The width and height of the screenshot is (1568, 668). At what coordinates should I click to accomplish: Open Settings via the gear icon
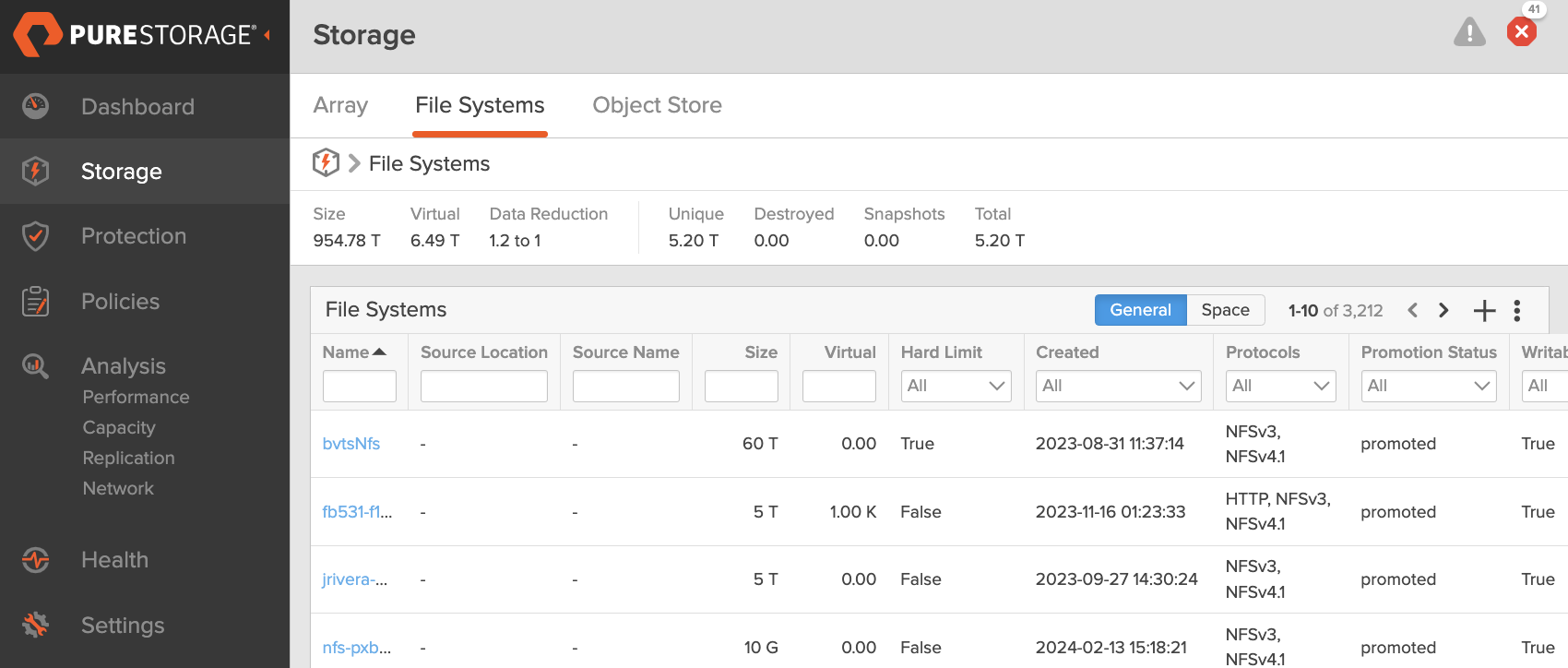35,626
